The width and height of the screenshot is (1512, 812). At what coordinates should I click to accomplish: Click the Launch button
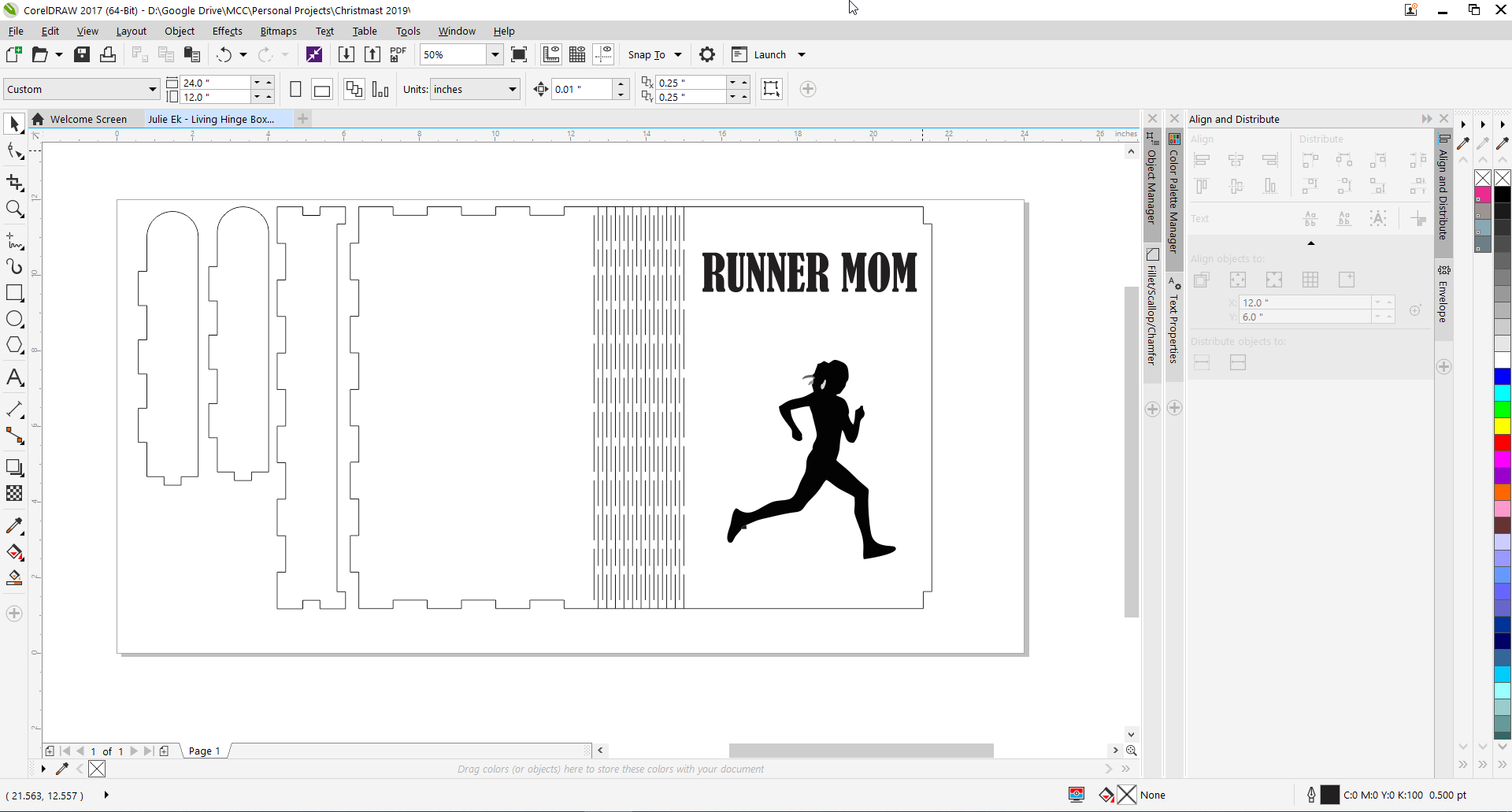pos(769,54)
